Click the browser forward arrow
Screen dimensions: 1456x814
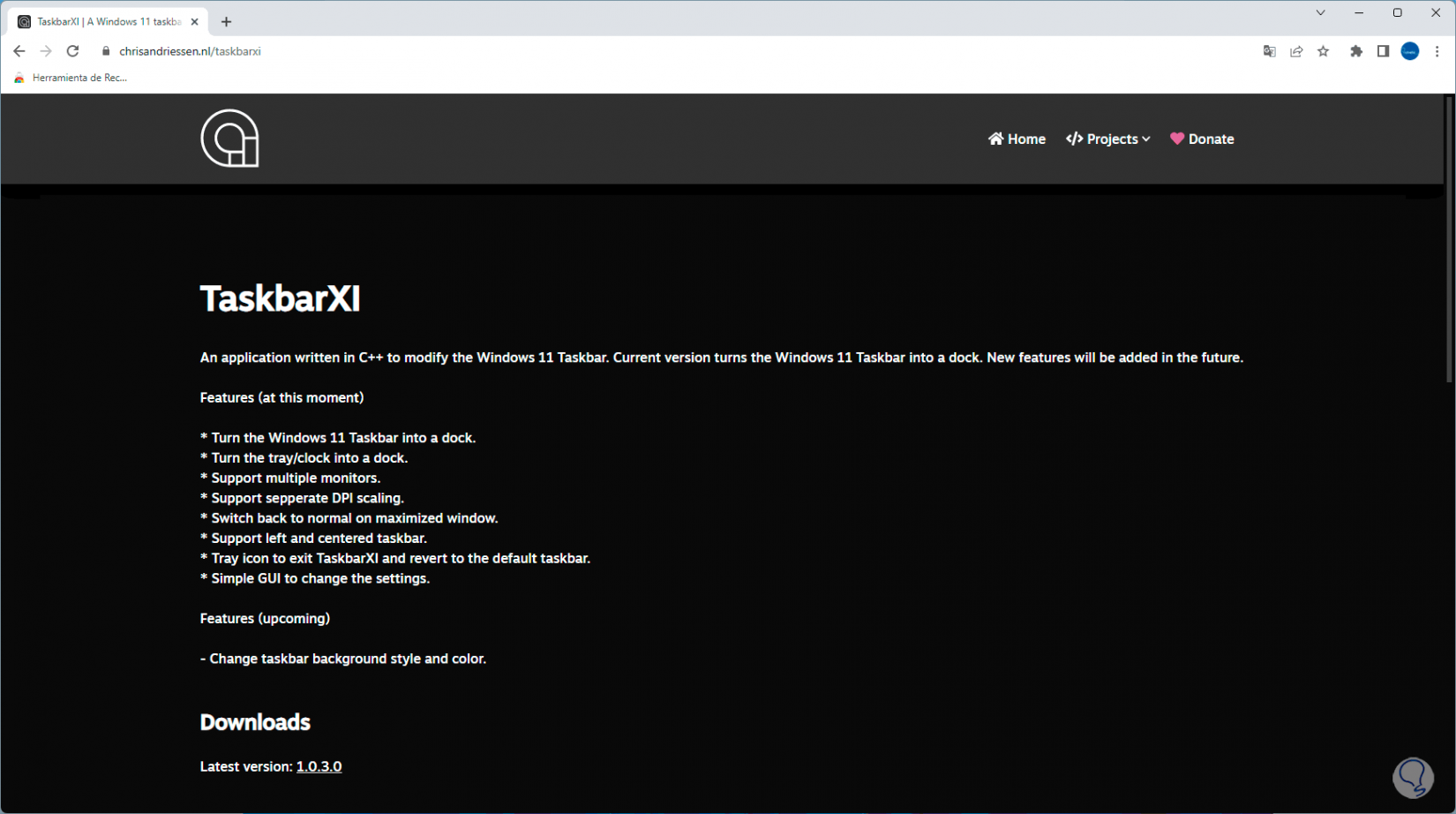point(46,51)
